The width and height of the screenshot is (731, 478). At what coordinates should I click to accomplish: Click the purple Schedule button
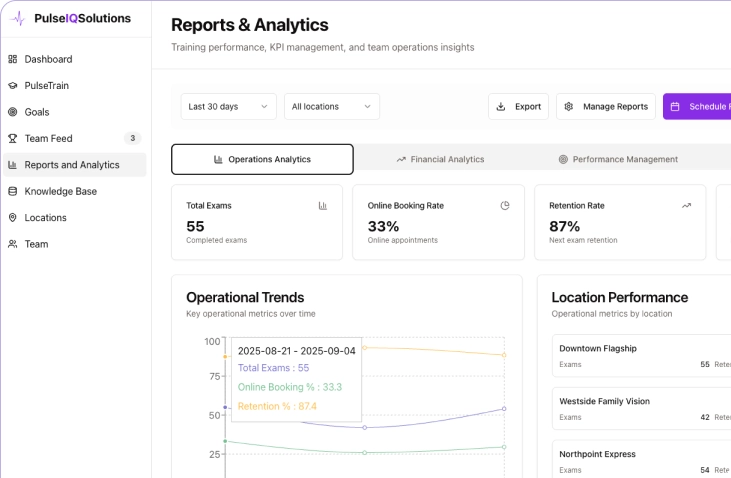[x=697, y=107]
